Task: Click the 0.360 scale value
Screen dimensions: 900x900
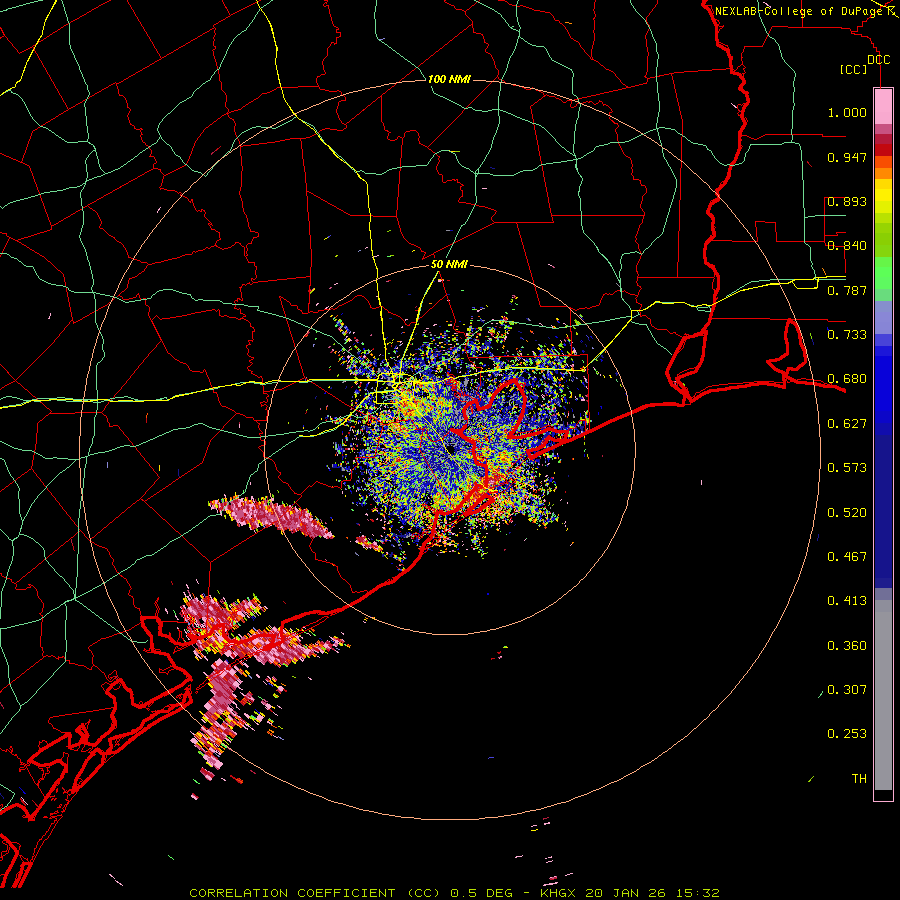Action: 847,646
